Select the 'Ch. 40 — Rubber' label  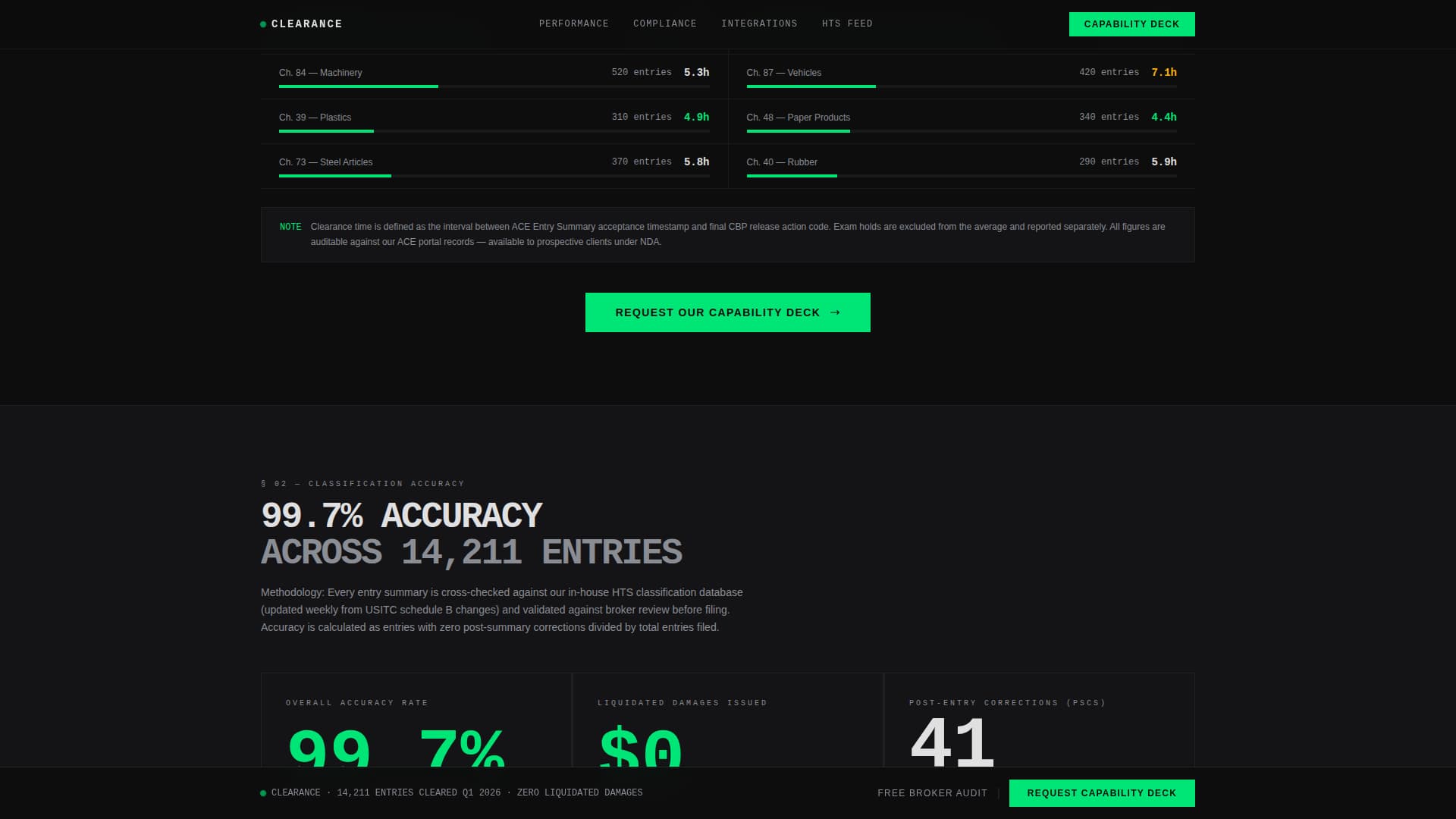click(x=782, y=162)
